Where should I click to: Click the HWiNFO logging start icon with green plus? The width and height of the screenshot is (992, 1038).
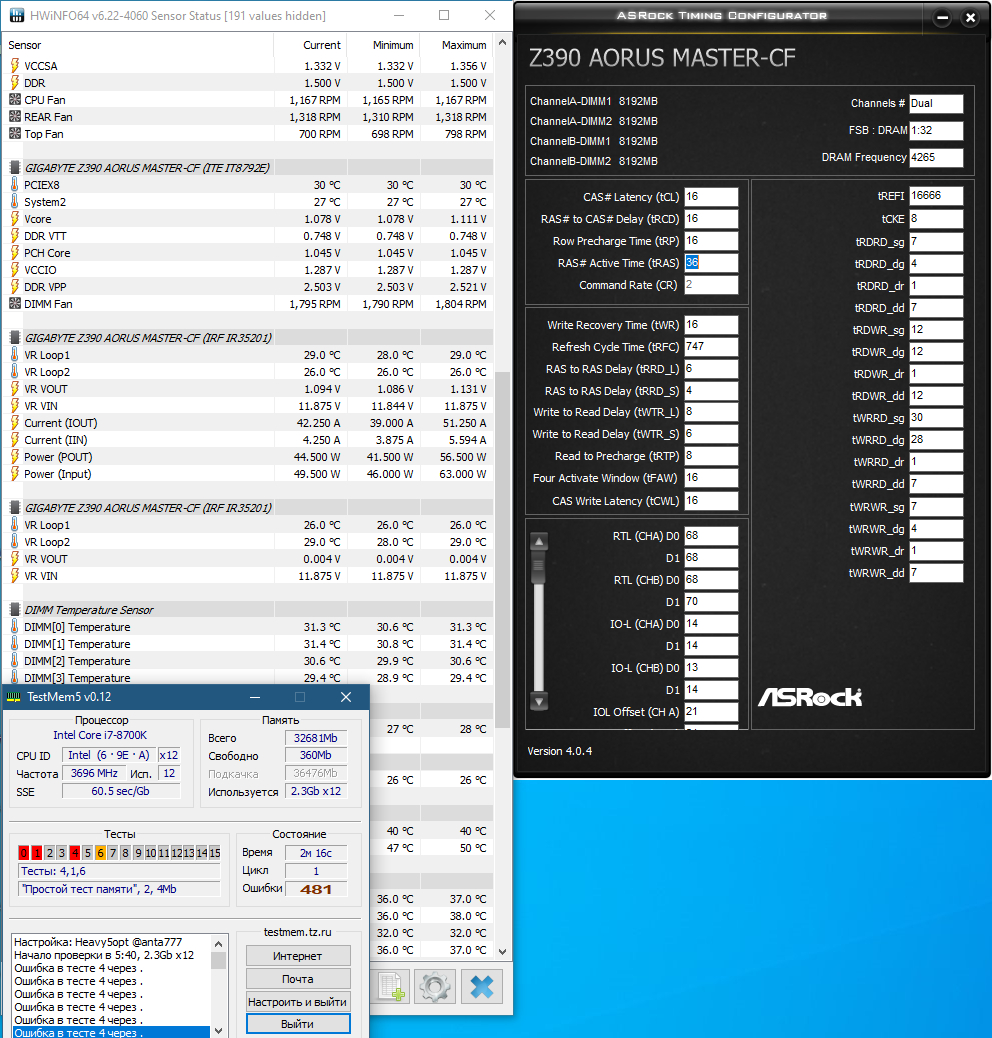click(x=392, y=987)
